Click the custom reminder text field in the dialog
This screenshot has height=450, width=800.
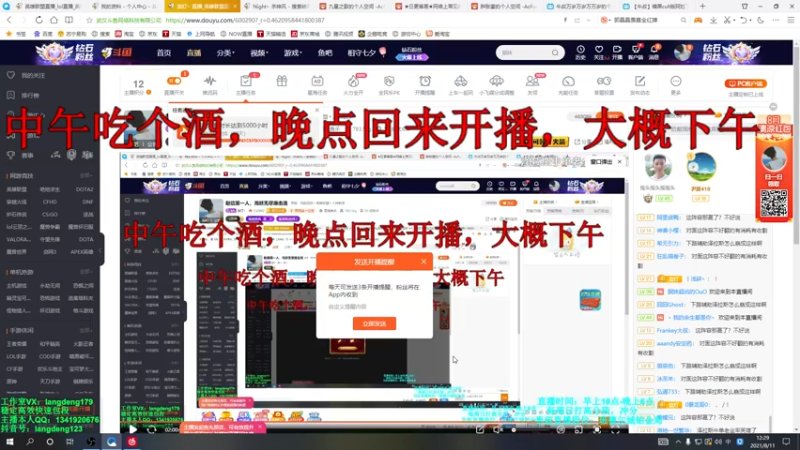374,307
